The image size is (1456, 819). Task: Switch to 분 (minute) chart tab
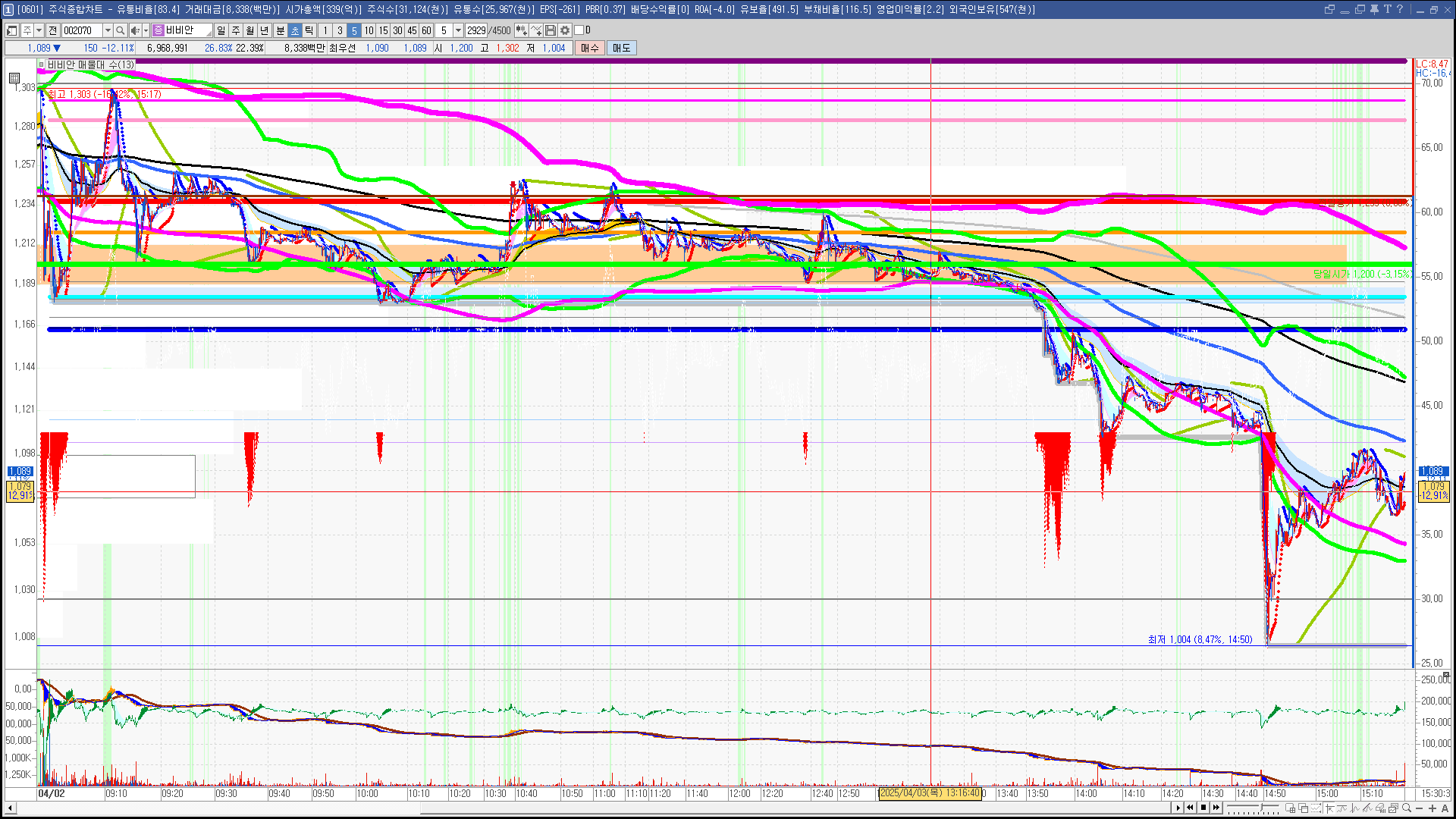[x=280, y=30]
